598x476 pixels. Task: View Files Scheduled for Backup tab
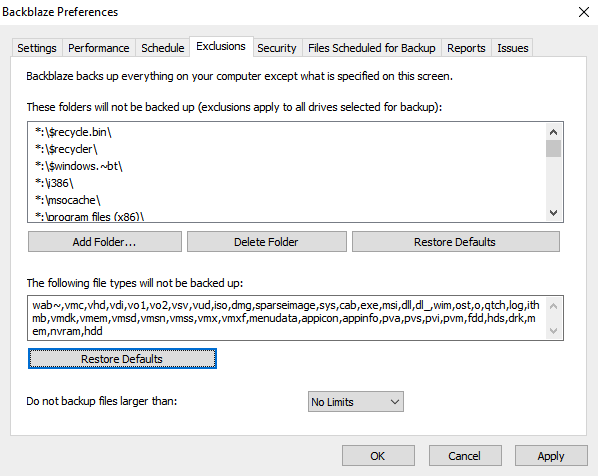[x=372, y=48]
